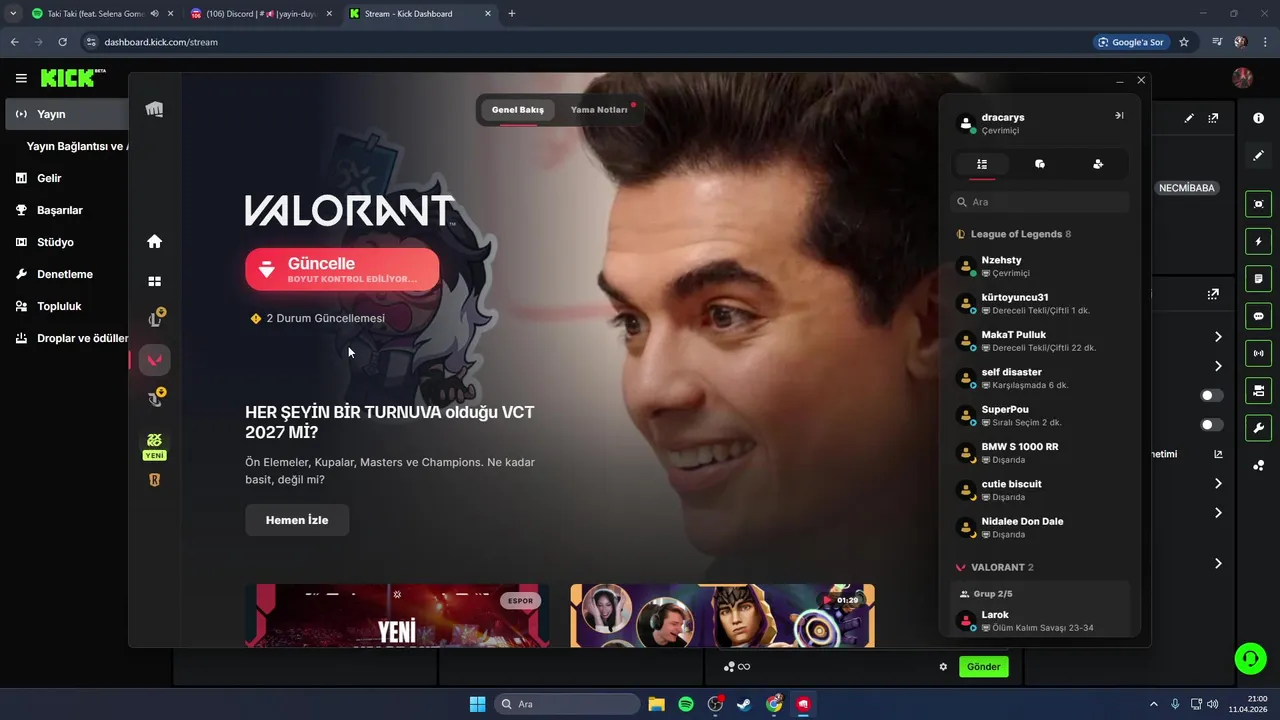Open the grid library icon in Riot sidebar
The image size is (1280, 720).
click(154, 282)
